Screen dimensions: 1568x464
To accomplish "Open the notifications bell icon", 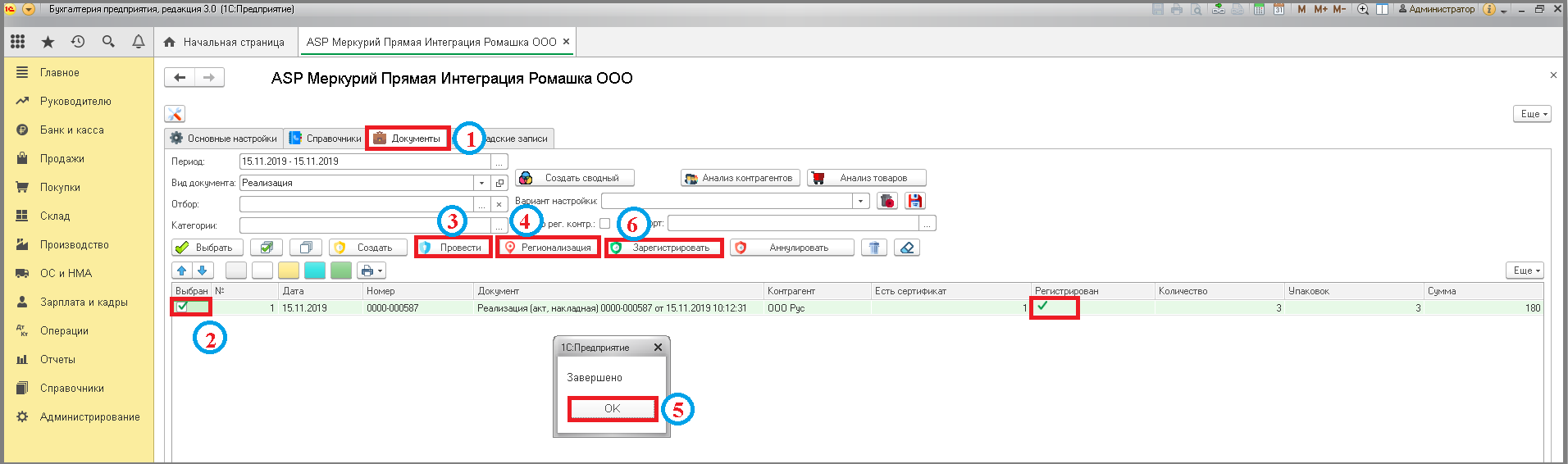I will tap(139, 41).
